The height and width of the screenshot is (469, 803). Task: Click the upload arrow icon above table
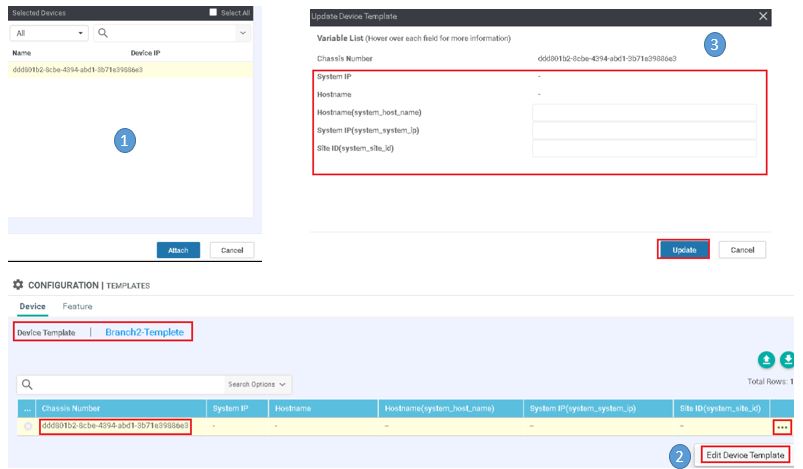coord(766,360)
